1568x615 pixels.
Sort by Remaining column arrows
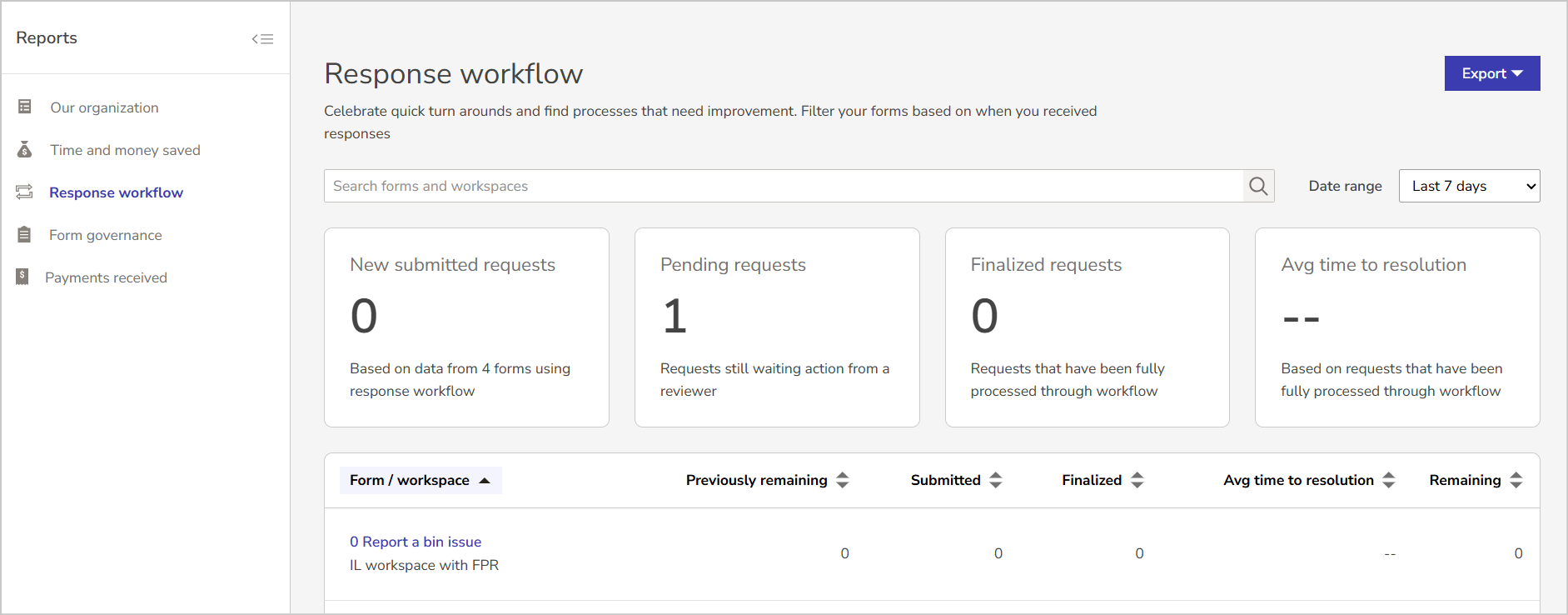pos(1516,480)
